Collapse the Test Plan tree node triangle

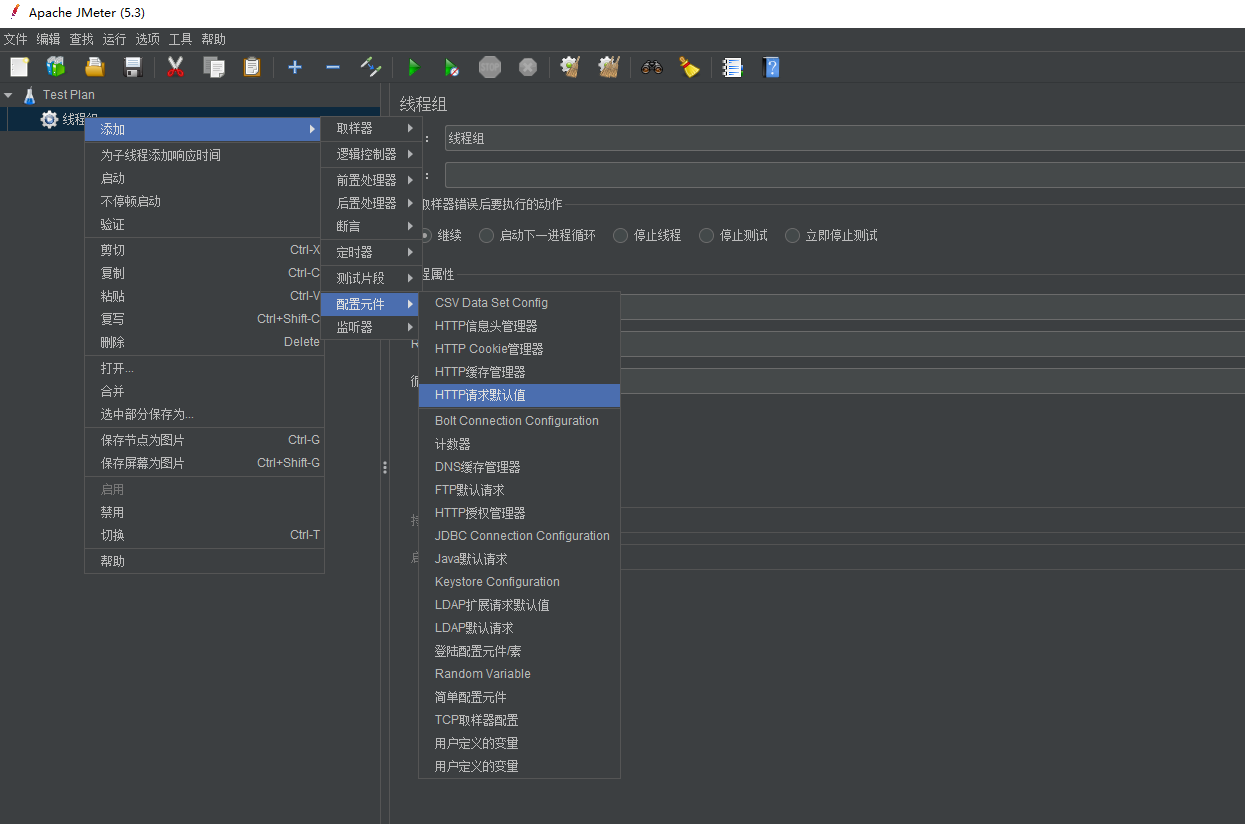(9, 94)
